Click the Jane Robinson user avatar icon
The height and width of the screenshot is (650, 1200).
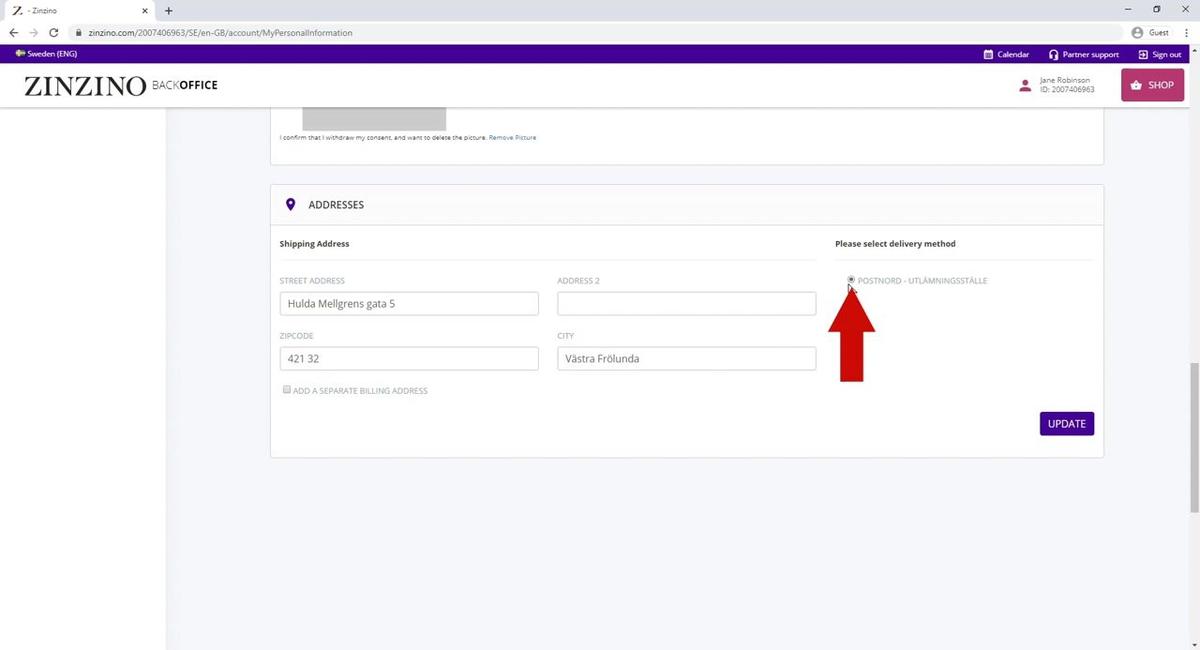pos(1025,86)
